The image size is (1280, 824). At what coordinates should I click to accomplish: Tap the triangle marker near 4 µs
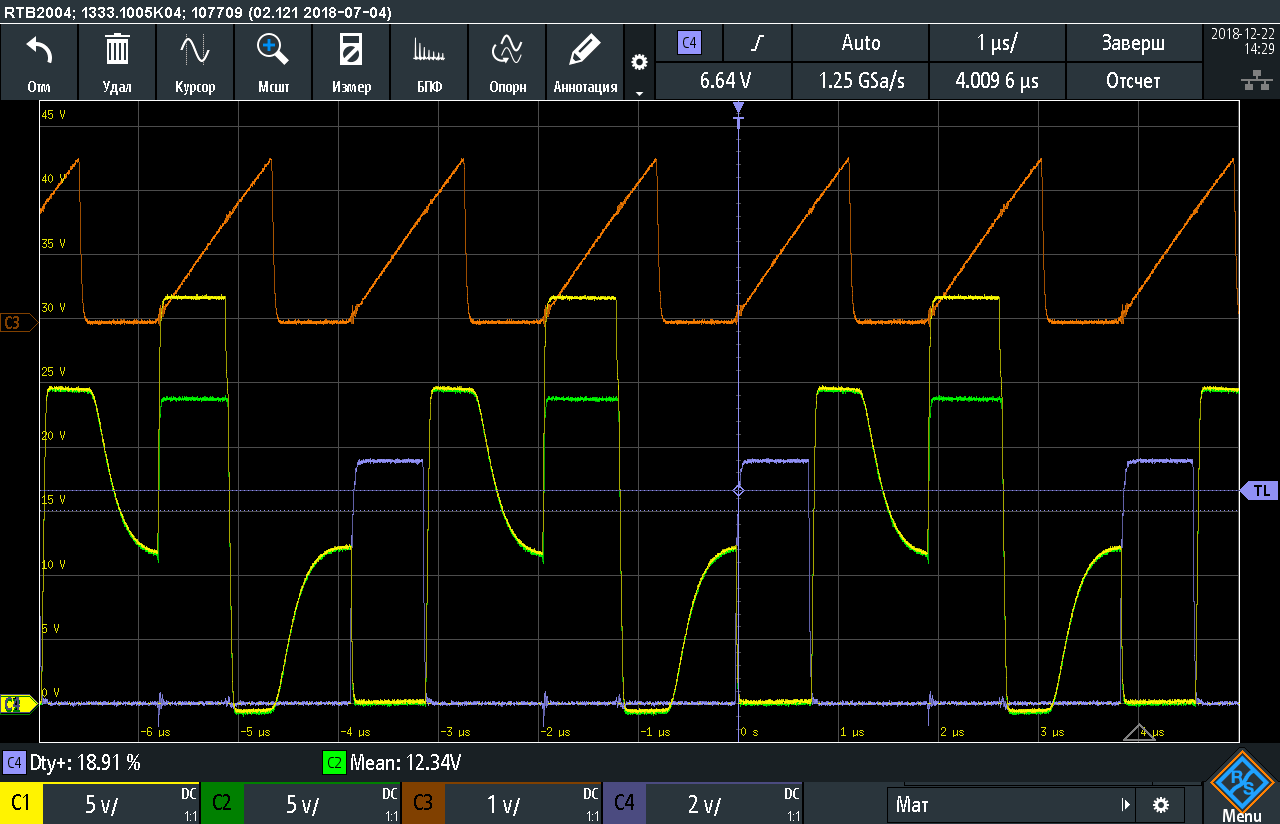[x=1139, y=732]
